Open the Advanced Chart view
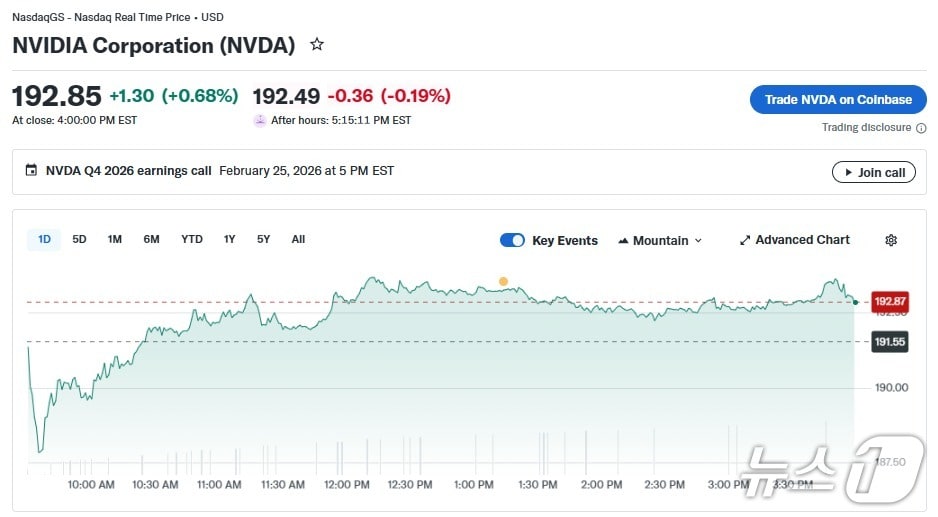Image resolution: width=938 pixels, height=517 pixels. tap(794, 240)
